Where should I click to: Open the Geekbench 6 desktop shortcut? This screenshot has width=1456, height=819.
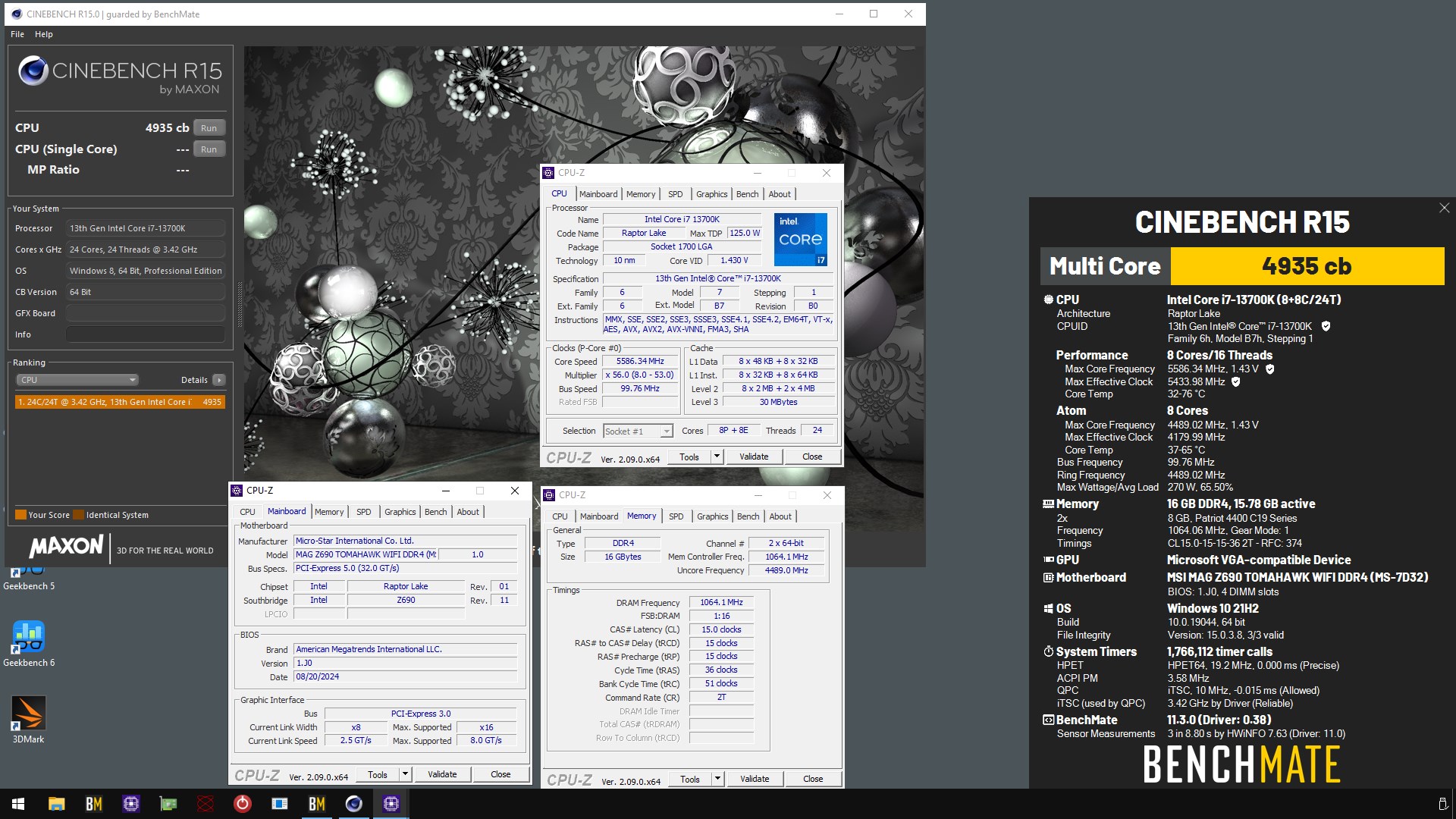(x=29, y=645)
